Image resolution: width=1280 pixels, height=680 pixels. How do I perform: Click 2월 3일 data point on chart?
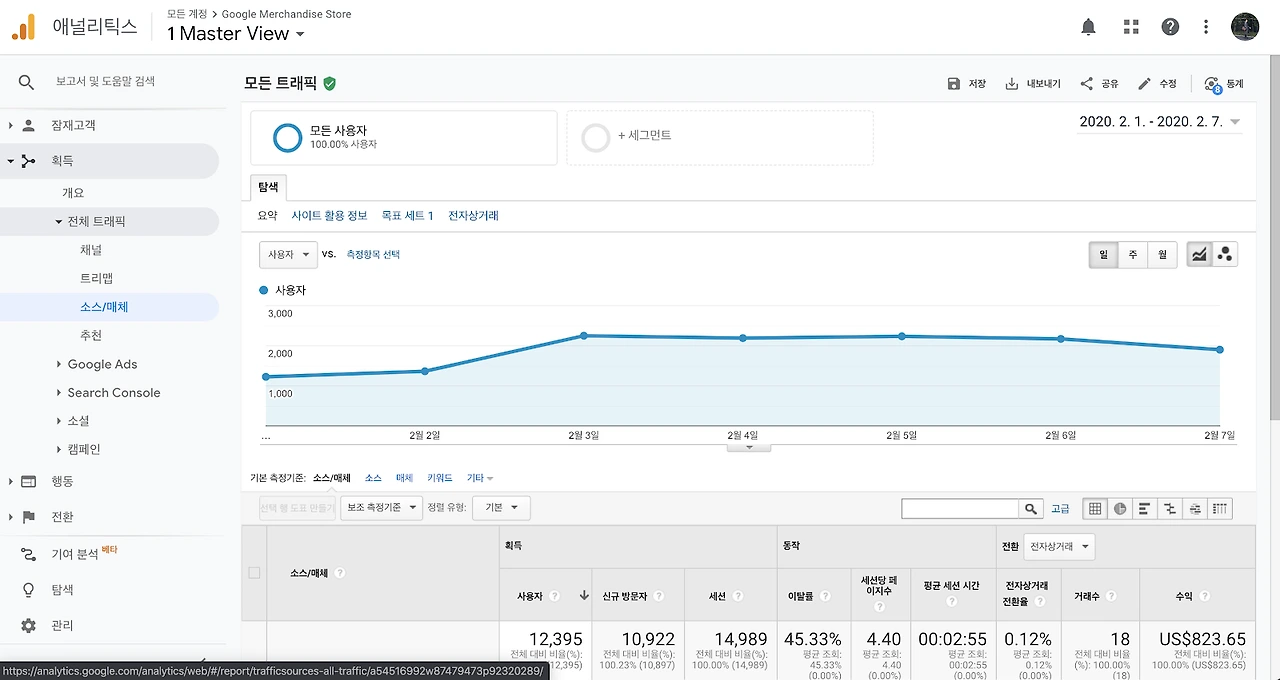[x=583, y=336]
